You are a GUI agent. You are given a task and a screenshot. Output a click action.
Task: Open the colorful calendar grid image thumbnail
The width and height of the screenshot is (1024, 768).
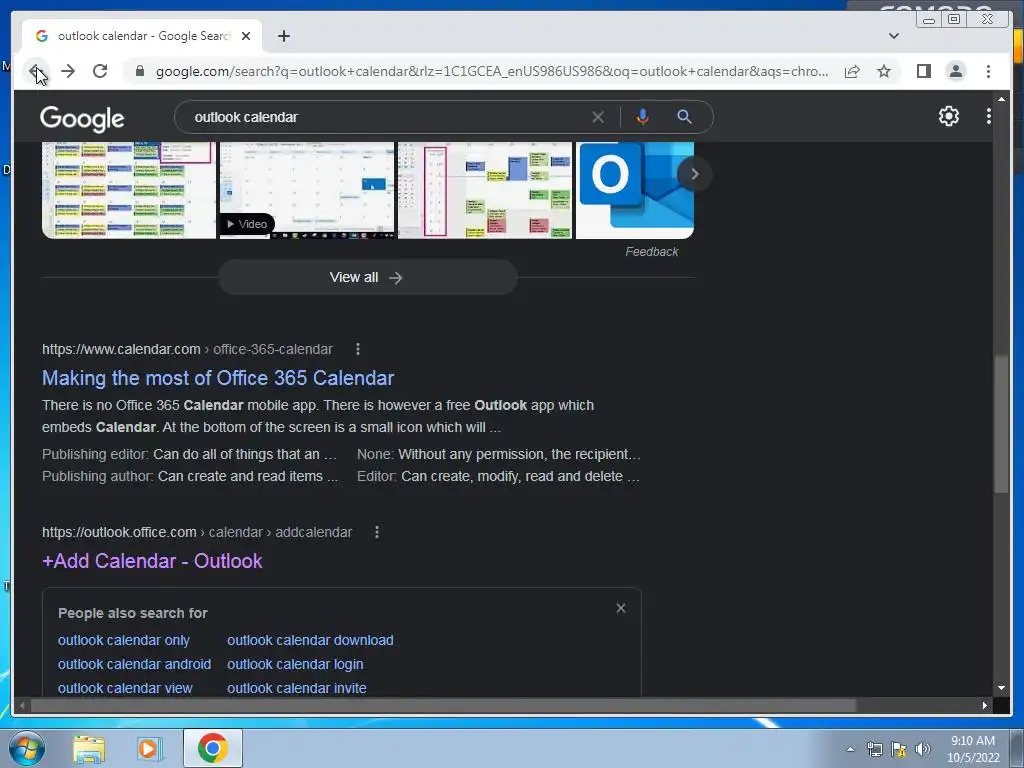pos(129,190)
